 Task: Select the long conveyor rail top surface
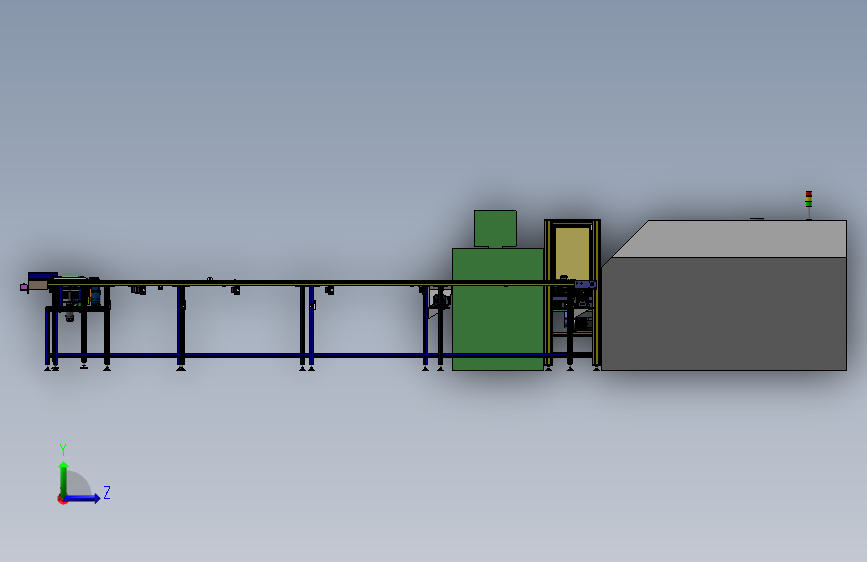(x=310, y=284)
